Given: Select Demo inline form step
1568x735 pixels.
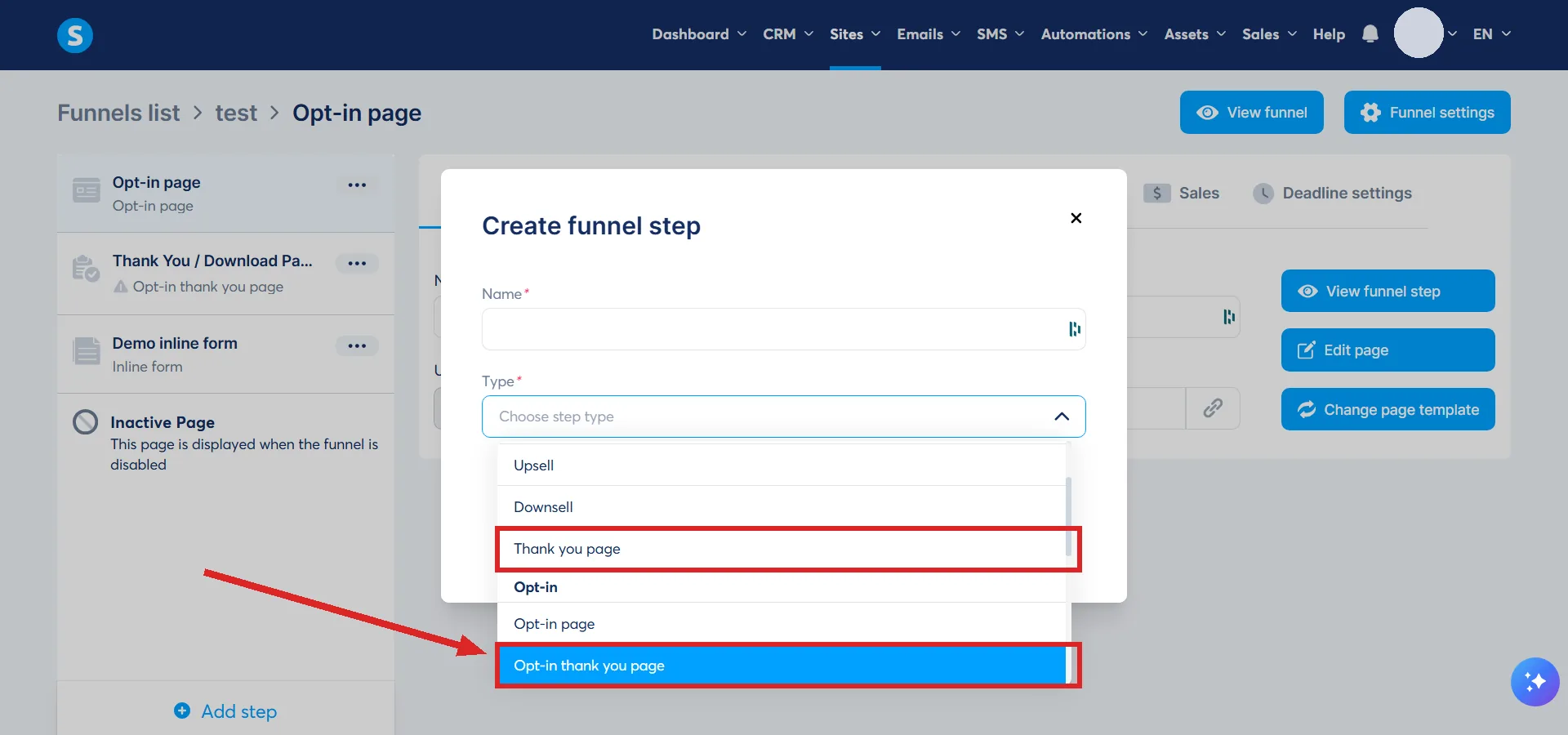Looking at the screenshot, I should click(225, 354).
